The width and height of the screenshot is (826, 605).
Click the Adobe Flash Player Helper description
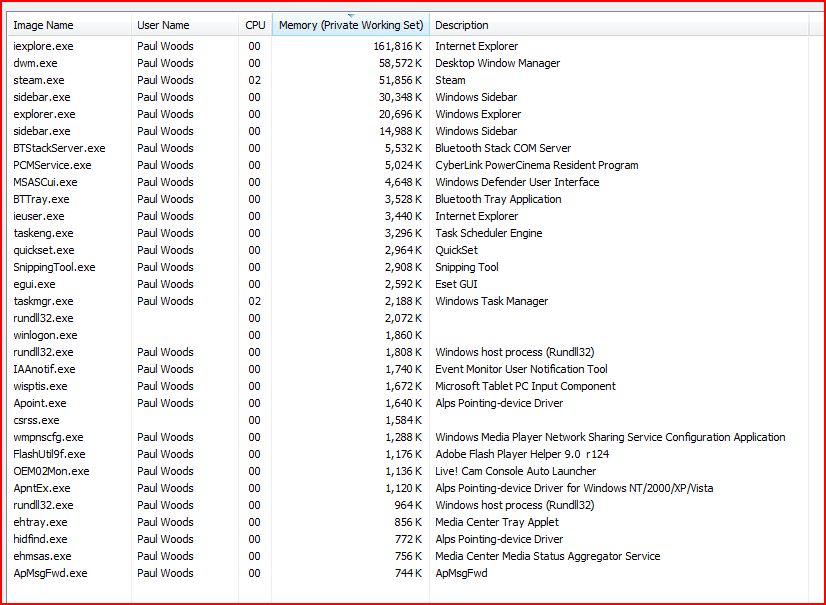522,454
